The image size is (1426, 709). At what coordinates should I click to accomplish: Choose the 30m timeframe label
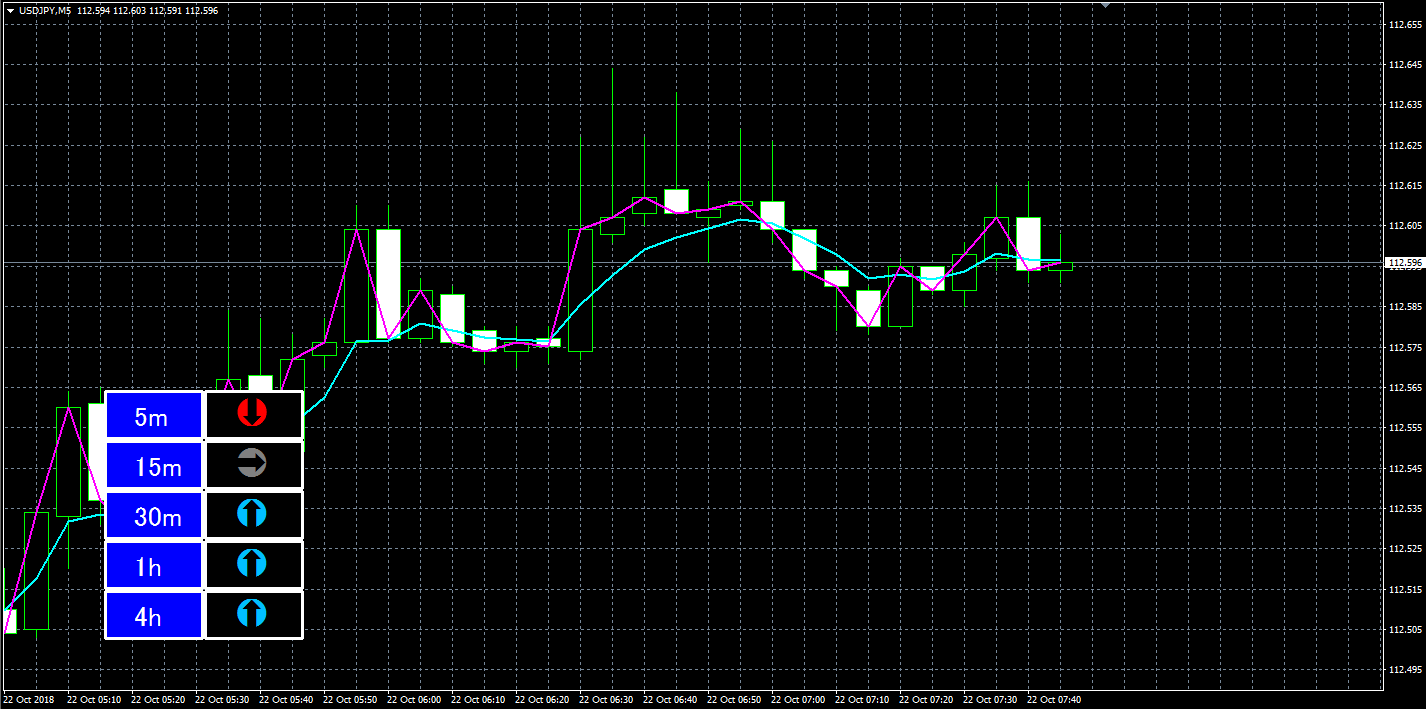154,516
